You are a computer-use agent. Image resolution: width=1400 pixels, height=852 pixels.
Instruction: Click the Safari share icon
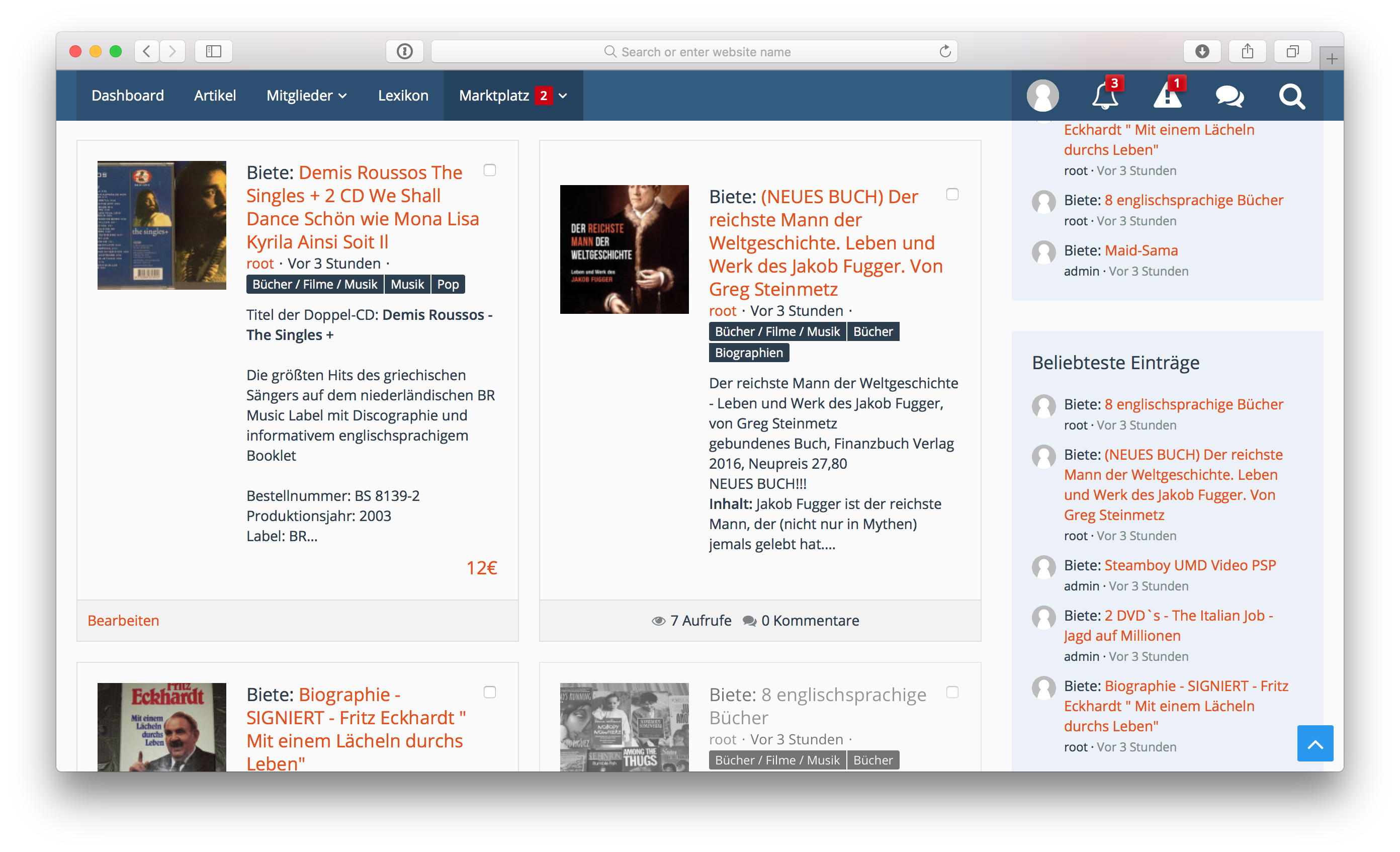(x=1247, y=52)
